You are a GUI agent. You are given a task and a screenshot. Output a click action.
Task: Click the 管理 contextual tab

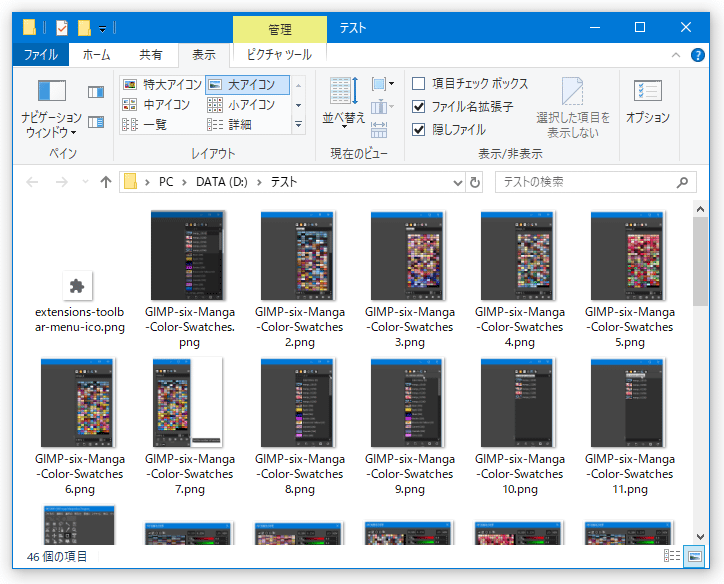(280, 30)
